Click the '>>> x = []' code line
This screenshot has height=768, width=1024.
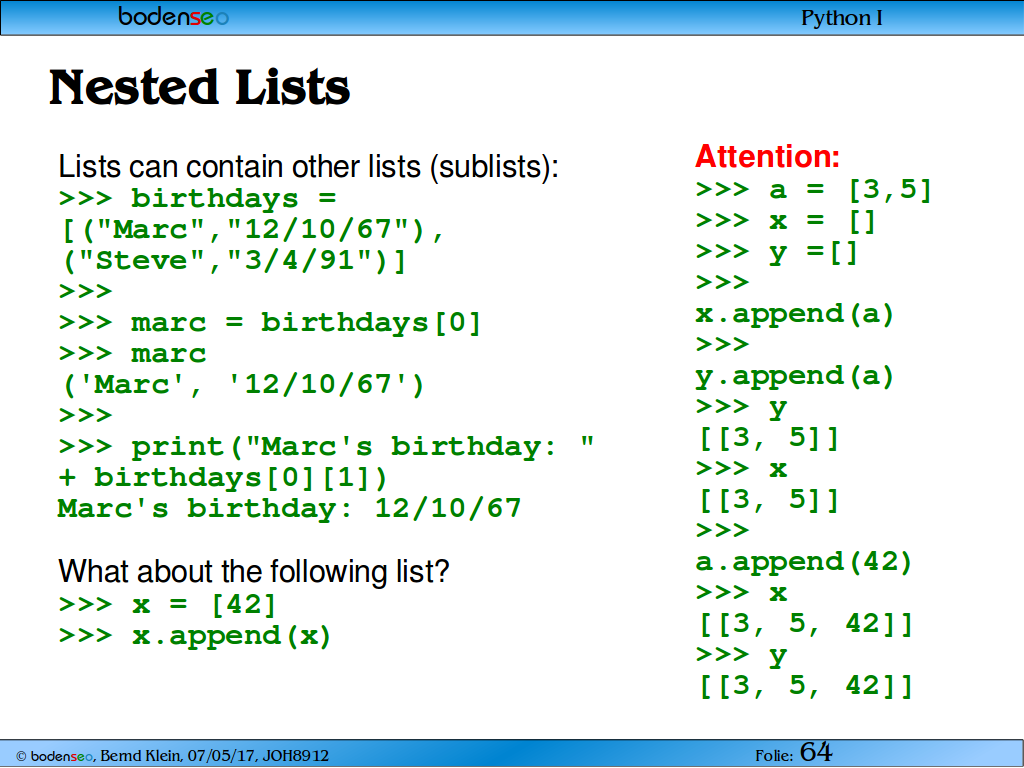pyautogui.click(x=786, y=221)
